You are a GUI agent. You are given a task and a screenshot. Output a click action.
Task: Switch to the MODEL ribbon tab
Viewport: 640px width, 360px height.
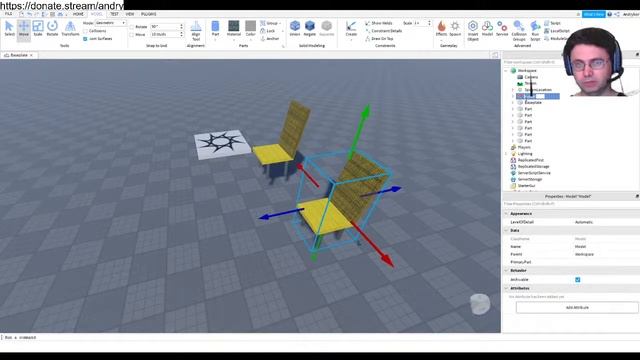click(96, 14)
